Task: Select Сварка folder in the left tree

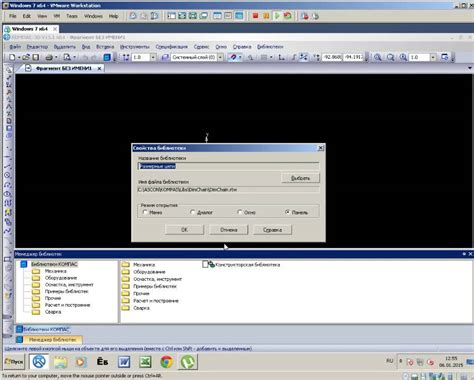Action: pos(53,312)
